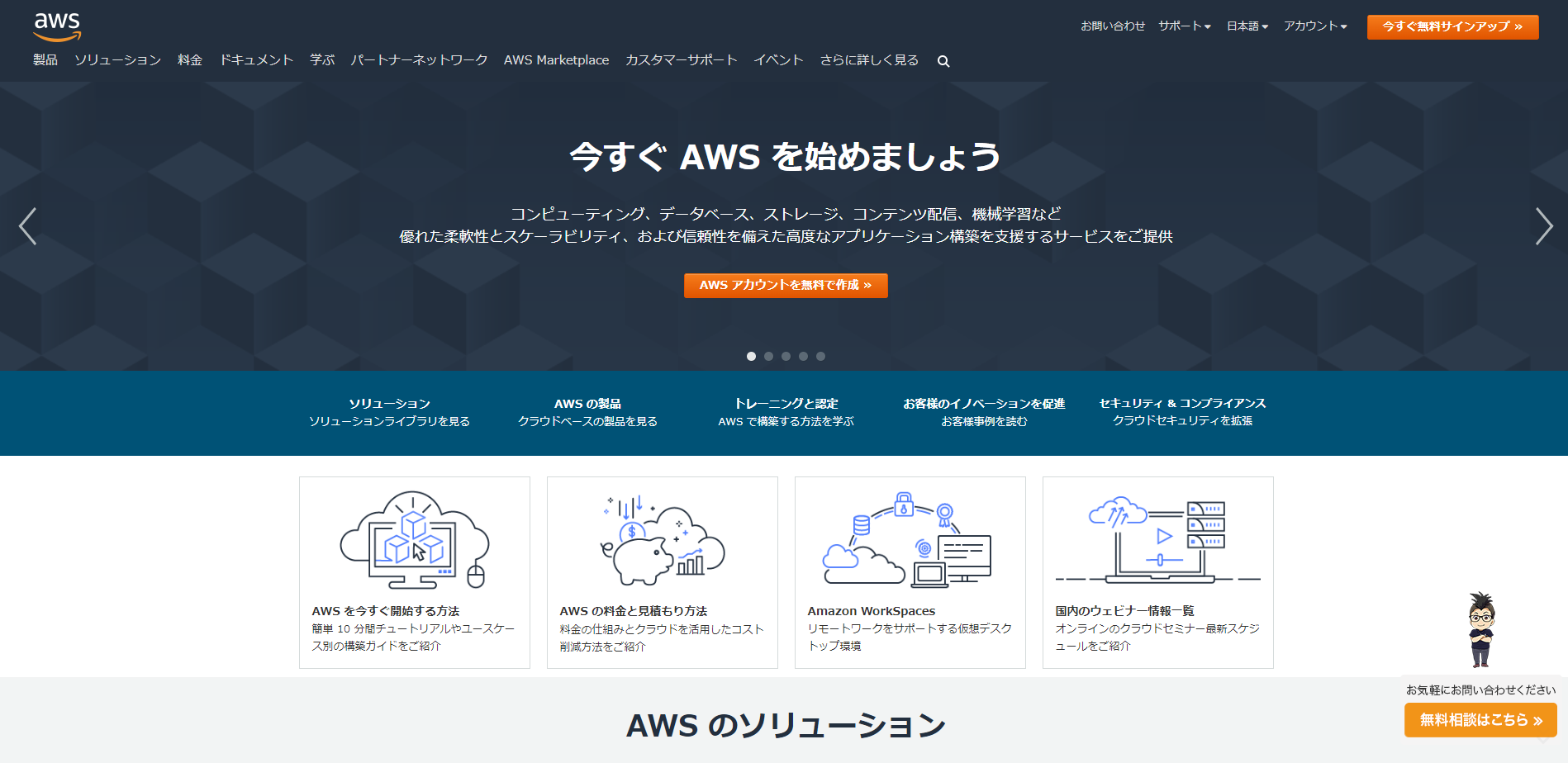The height and width of the screenshot is (763, 1568).
Task: Expand the アカウント dropdown
Action: pos(1315,26)
